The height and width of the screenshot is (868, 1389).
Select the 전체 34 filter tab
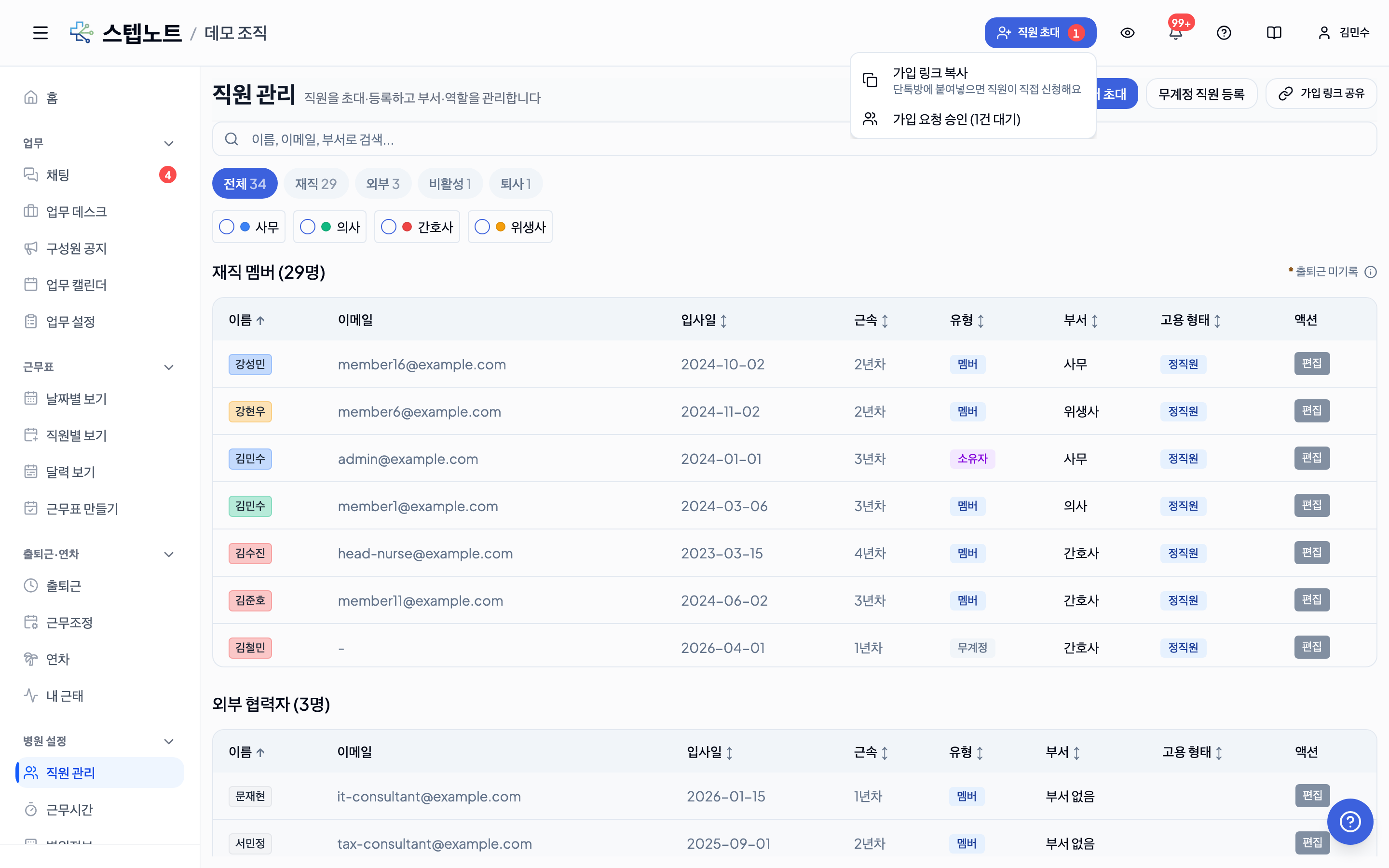point(245,184)
